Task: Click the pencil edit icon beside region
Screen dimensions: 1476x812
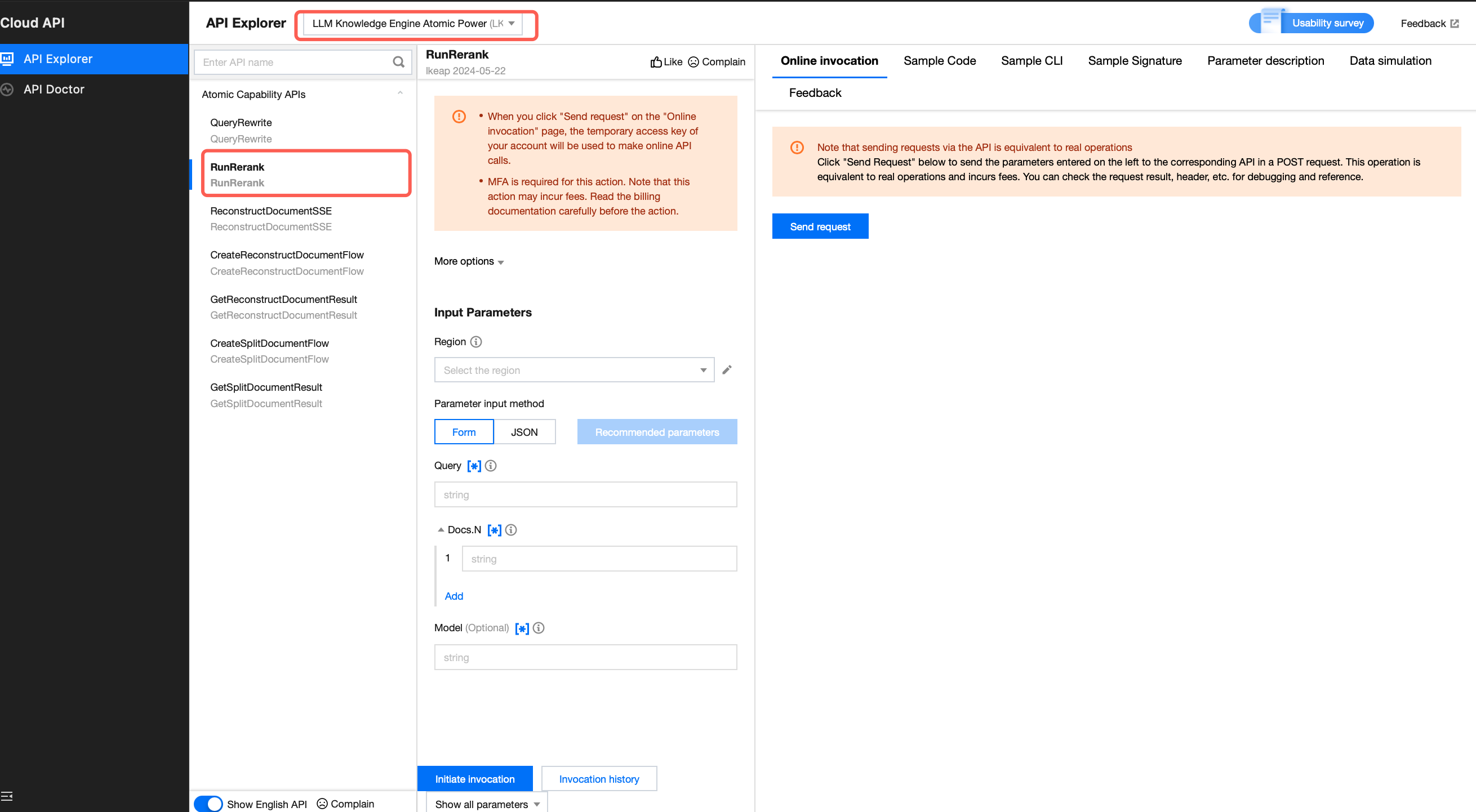Action: click(x=727, y=370)
